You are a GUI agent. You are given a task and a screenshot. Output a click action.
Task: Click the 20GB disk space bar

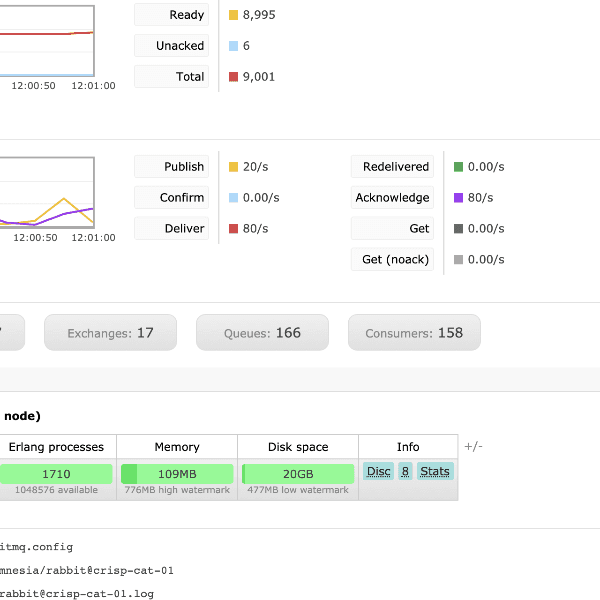pos(297,473)
